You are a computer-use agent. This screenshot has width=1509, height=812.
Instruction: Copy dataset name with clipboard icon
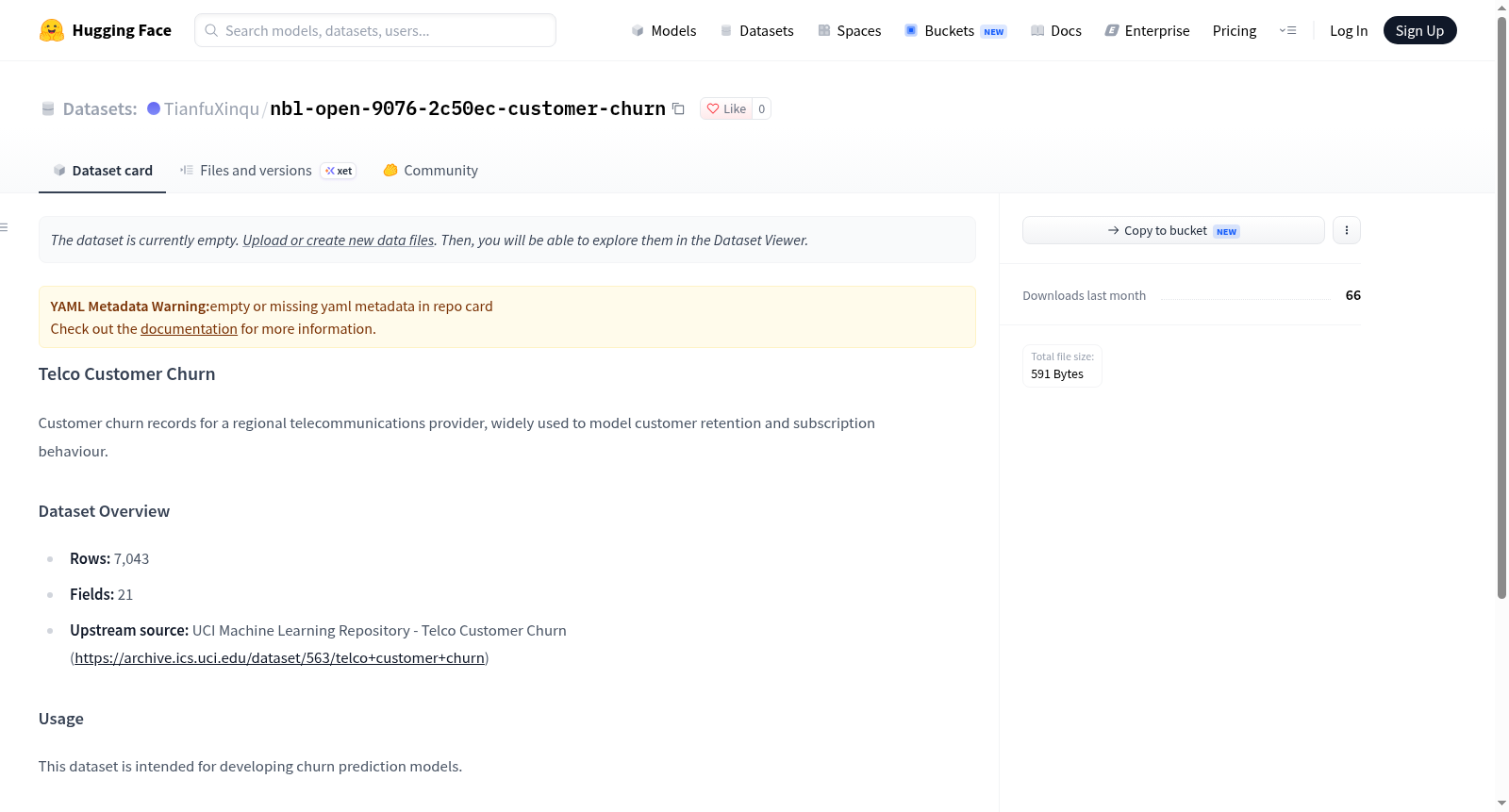click(678, 108)
